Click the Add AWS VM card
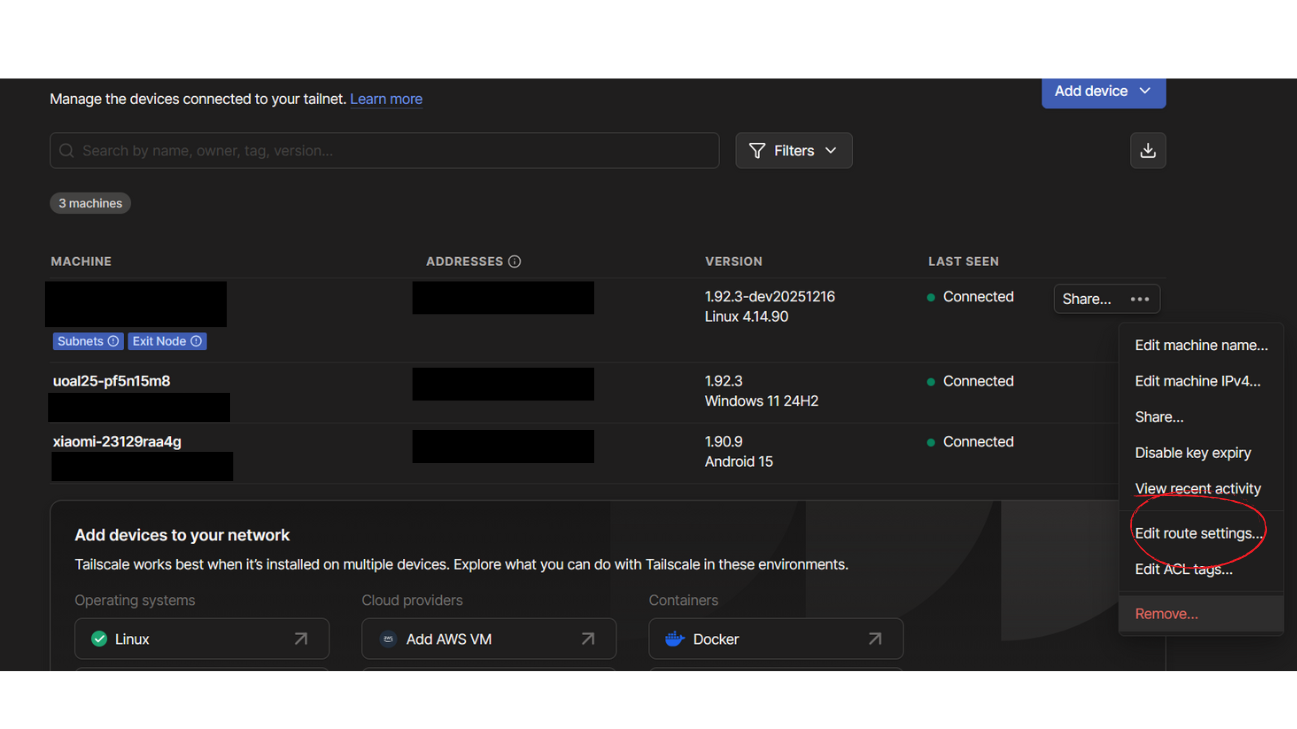The height and width of the screenshot is (729, 1297). [489, 639]
